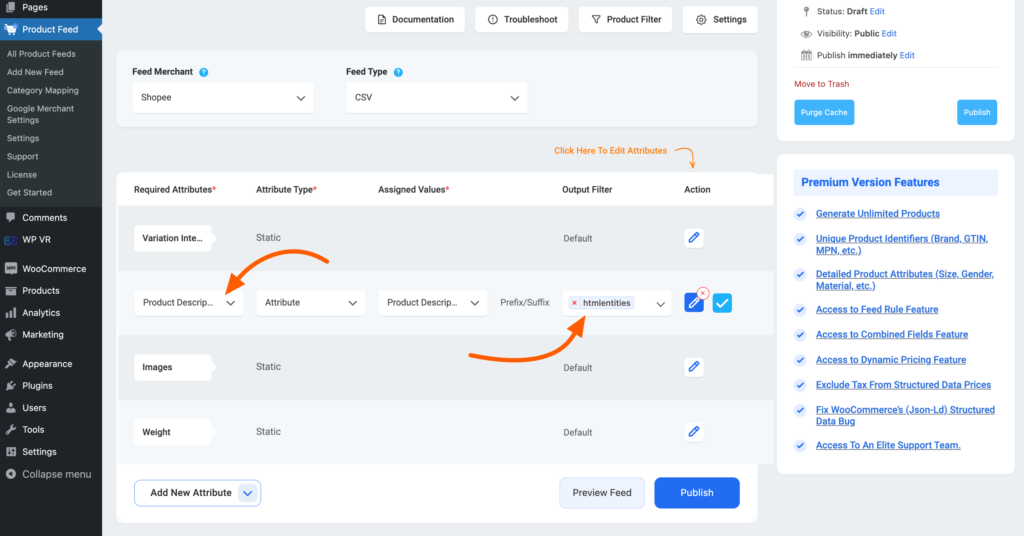The height and width of the screenshot is (536, 1024).
Task: Click the Collapse menu arrow icon
Action: [x=10, y=474]
